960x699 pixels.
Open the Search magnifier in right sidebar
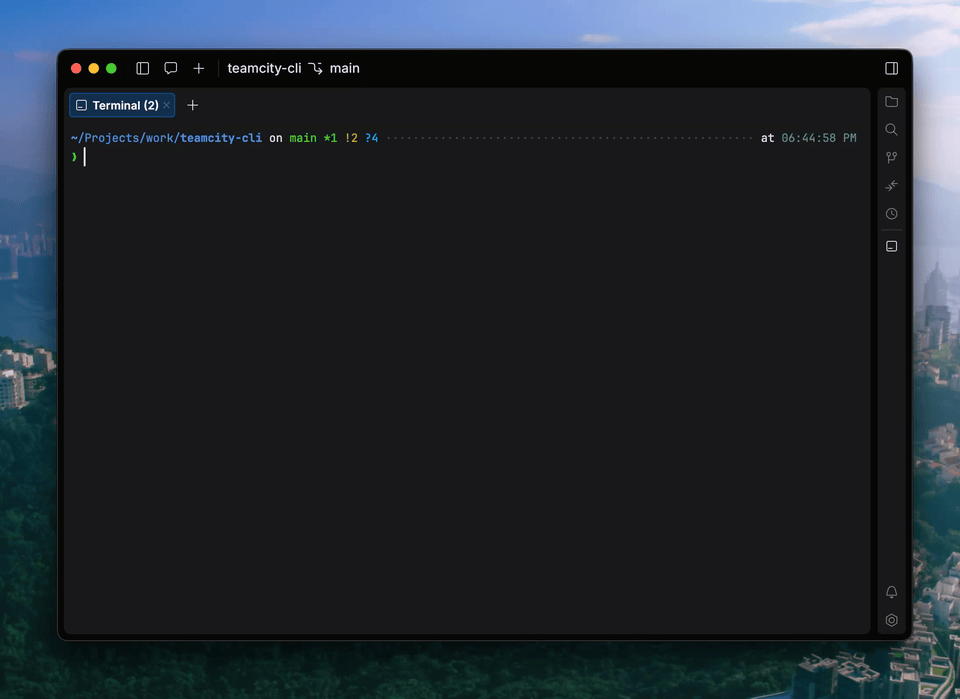[891, 130]
